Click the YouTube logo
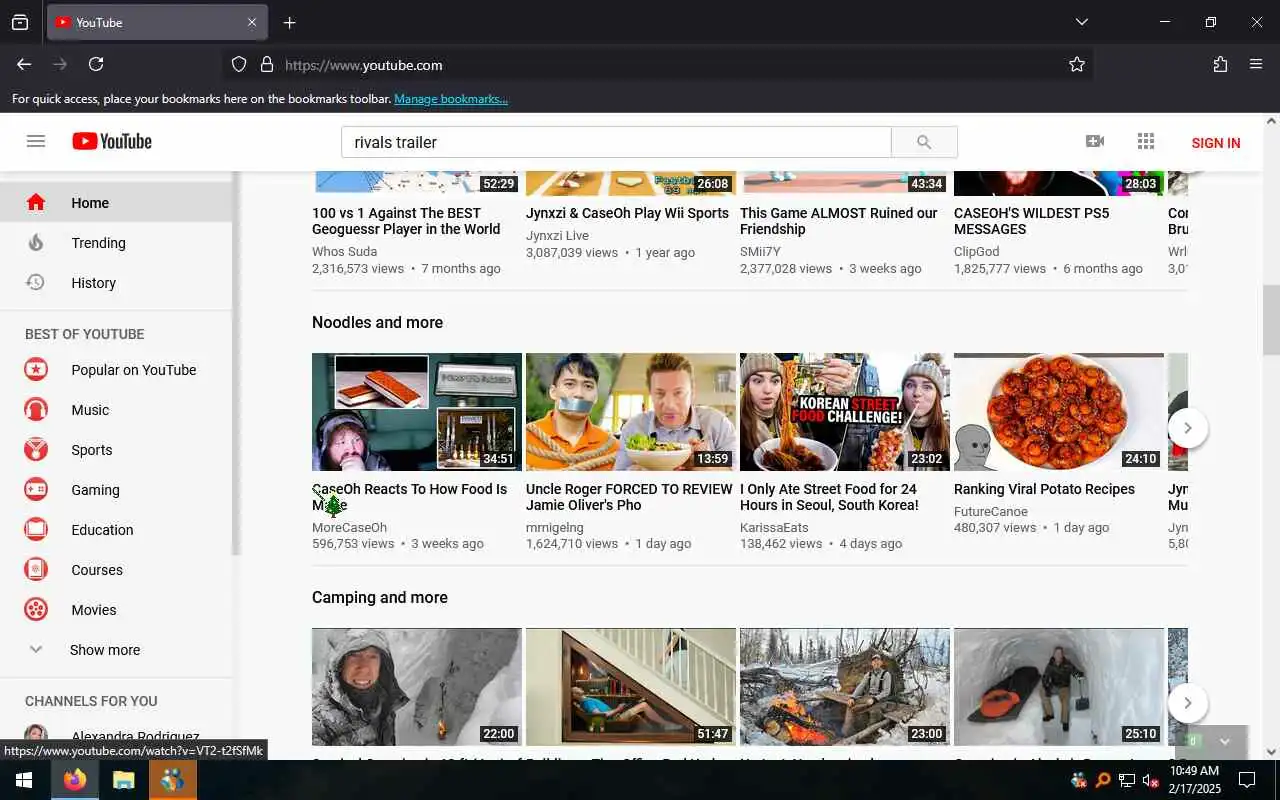1280x800 pixels. point(112,142)
